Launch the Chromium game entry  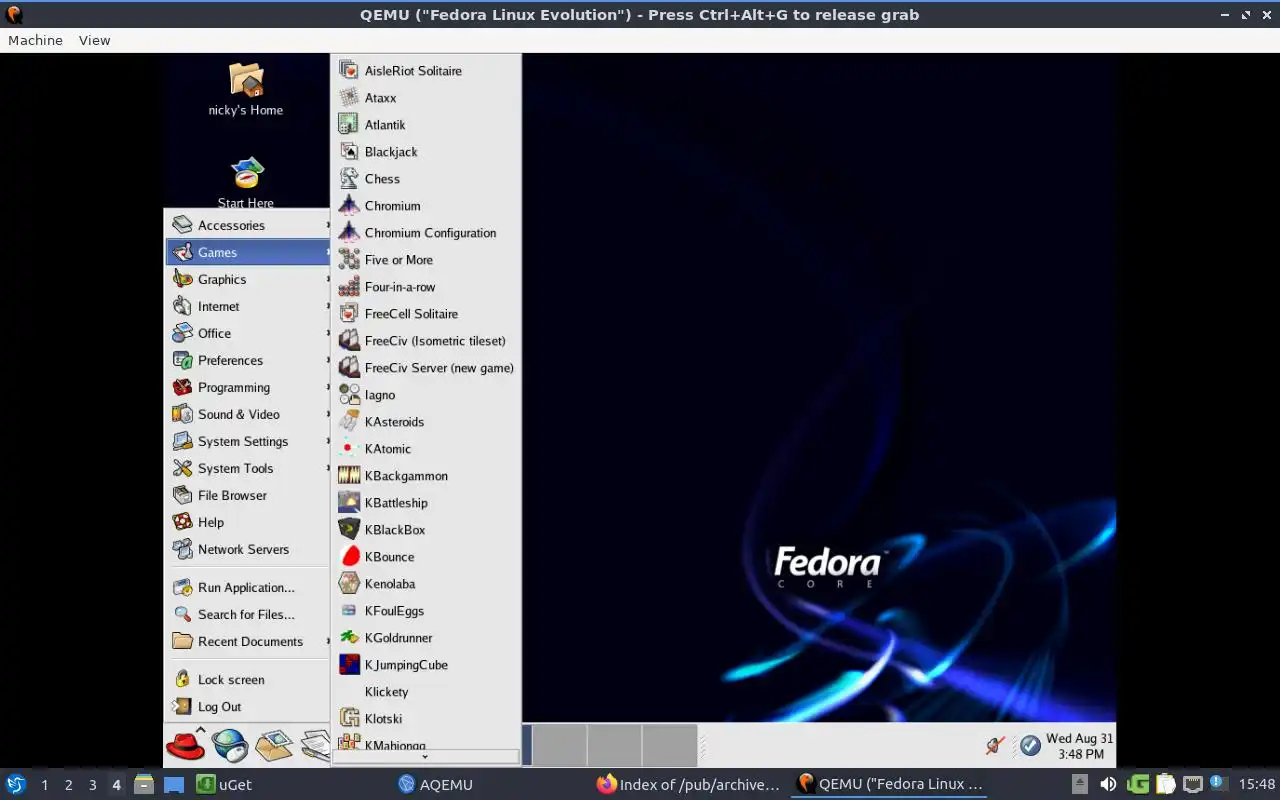(x=426, y=206)
